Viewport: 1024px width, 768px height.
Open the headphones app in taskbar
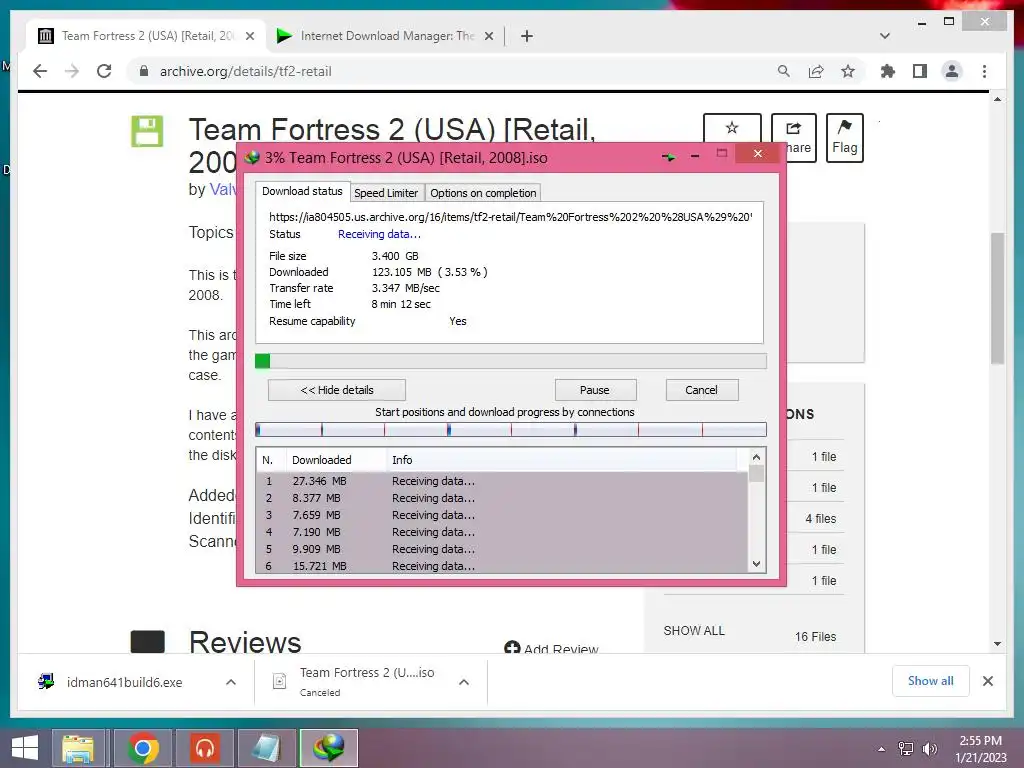(x=205, y=748)
